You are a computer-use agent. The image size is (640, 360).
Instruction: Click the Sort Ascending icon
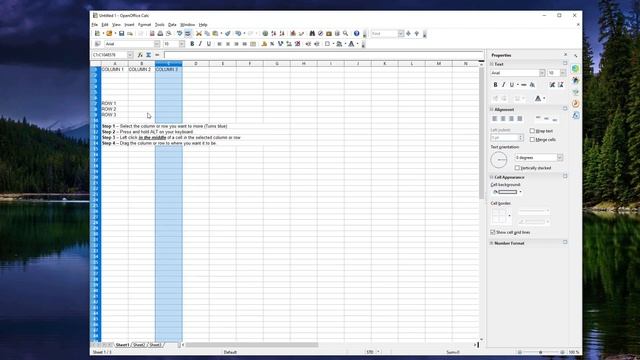[273, 33]
